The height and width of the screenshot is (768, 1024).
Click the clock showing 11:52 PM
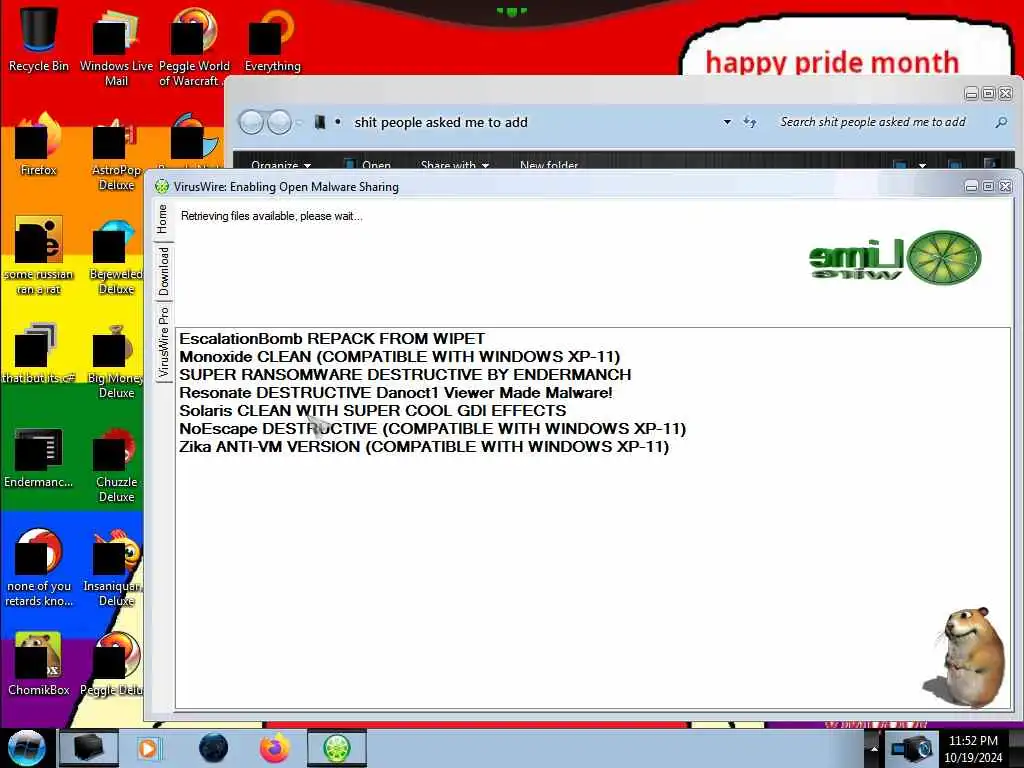tap(973, 748)
